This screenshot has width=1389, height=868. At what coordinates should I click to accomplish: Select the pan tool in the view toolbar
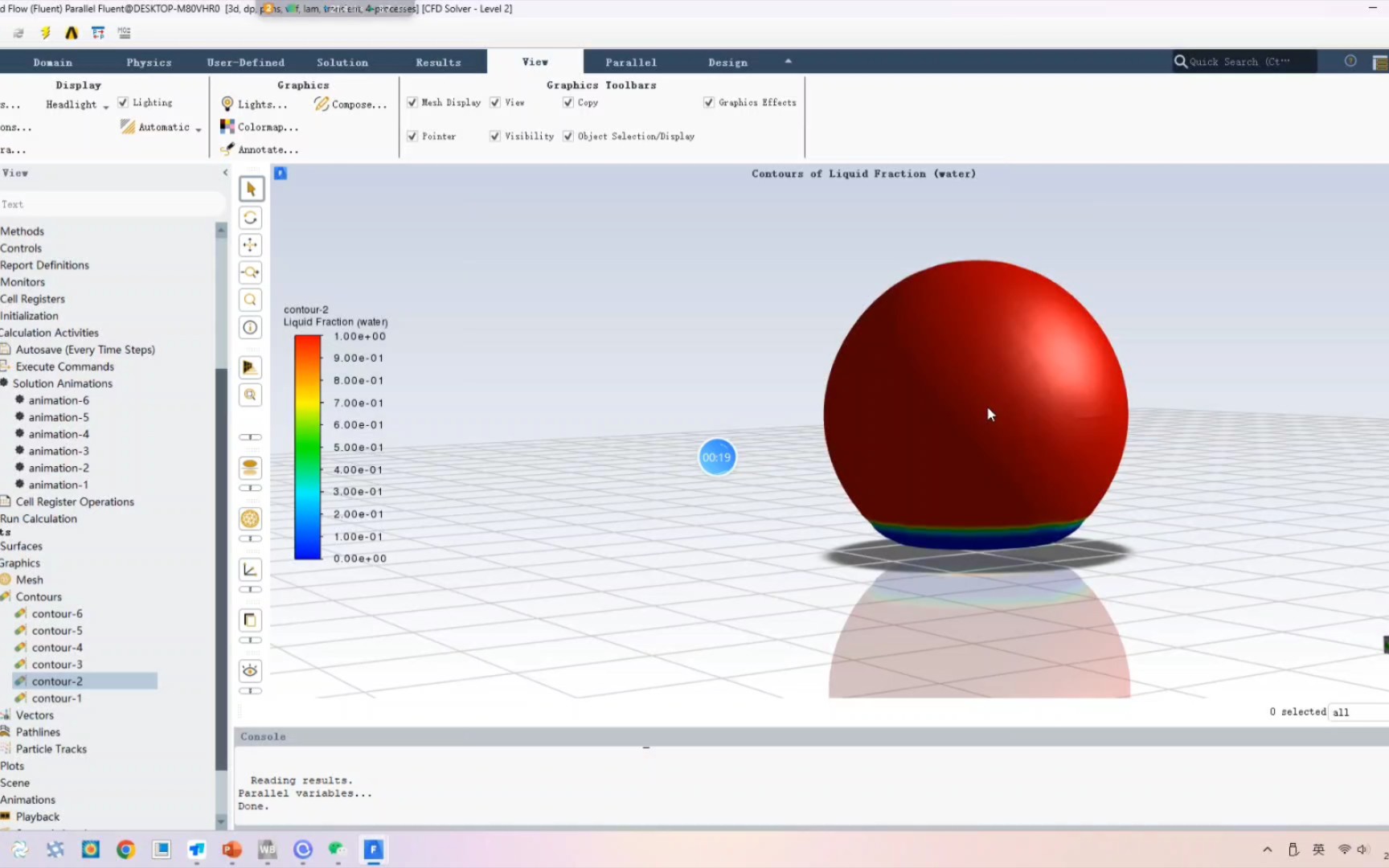[250, 245]
